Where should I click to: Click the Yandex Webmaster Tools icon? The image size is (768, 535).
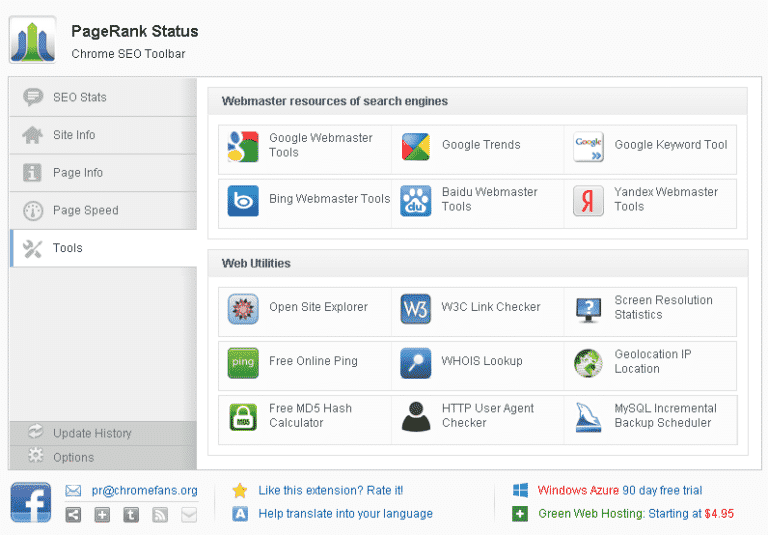(589, 200)
